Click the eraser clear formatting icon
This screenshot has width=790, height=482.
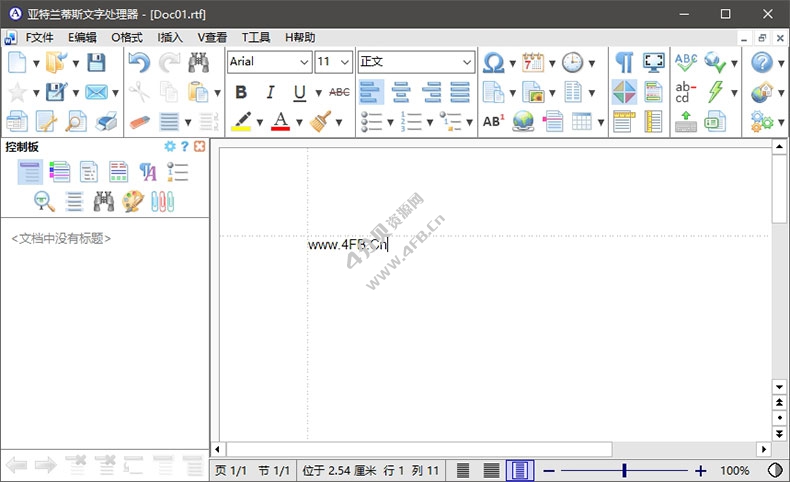coord(140,122)
